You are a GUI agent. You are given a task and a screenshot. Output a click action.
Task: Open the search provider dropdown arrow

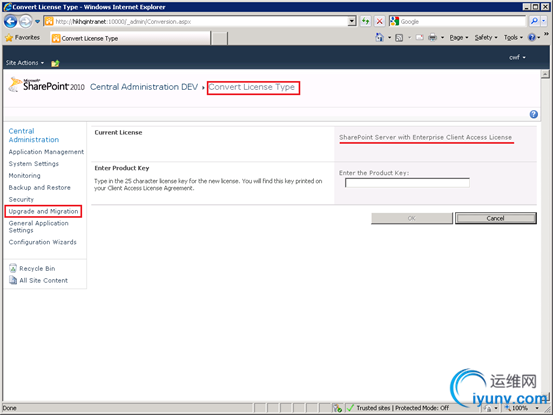tap(543, 21)
